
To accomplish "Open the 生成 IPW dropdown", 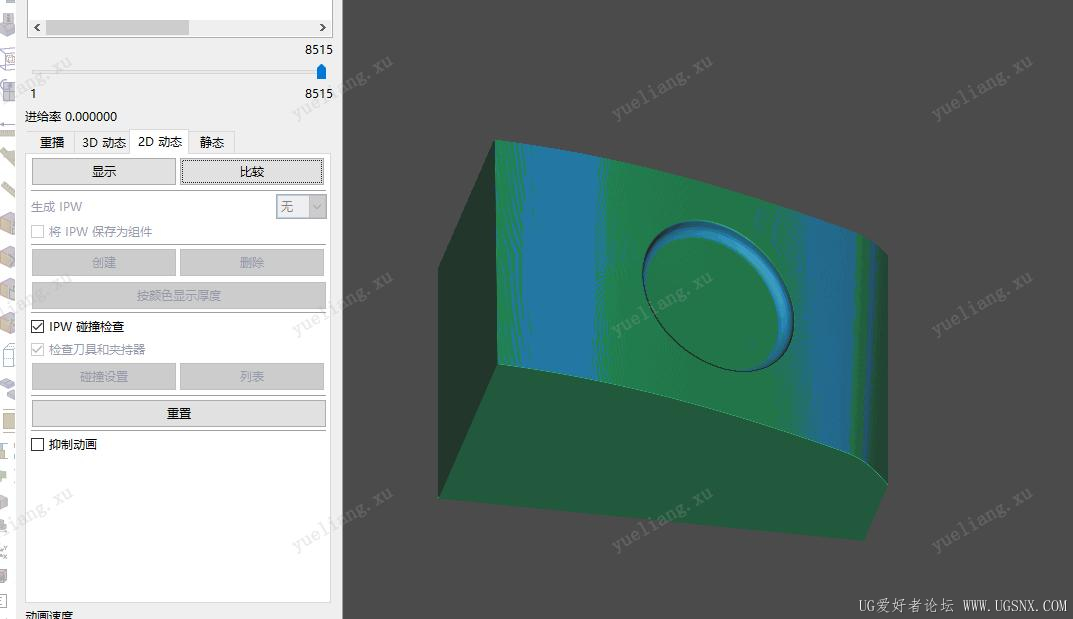I will point(301,207).
